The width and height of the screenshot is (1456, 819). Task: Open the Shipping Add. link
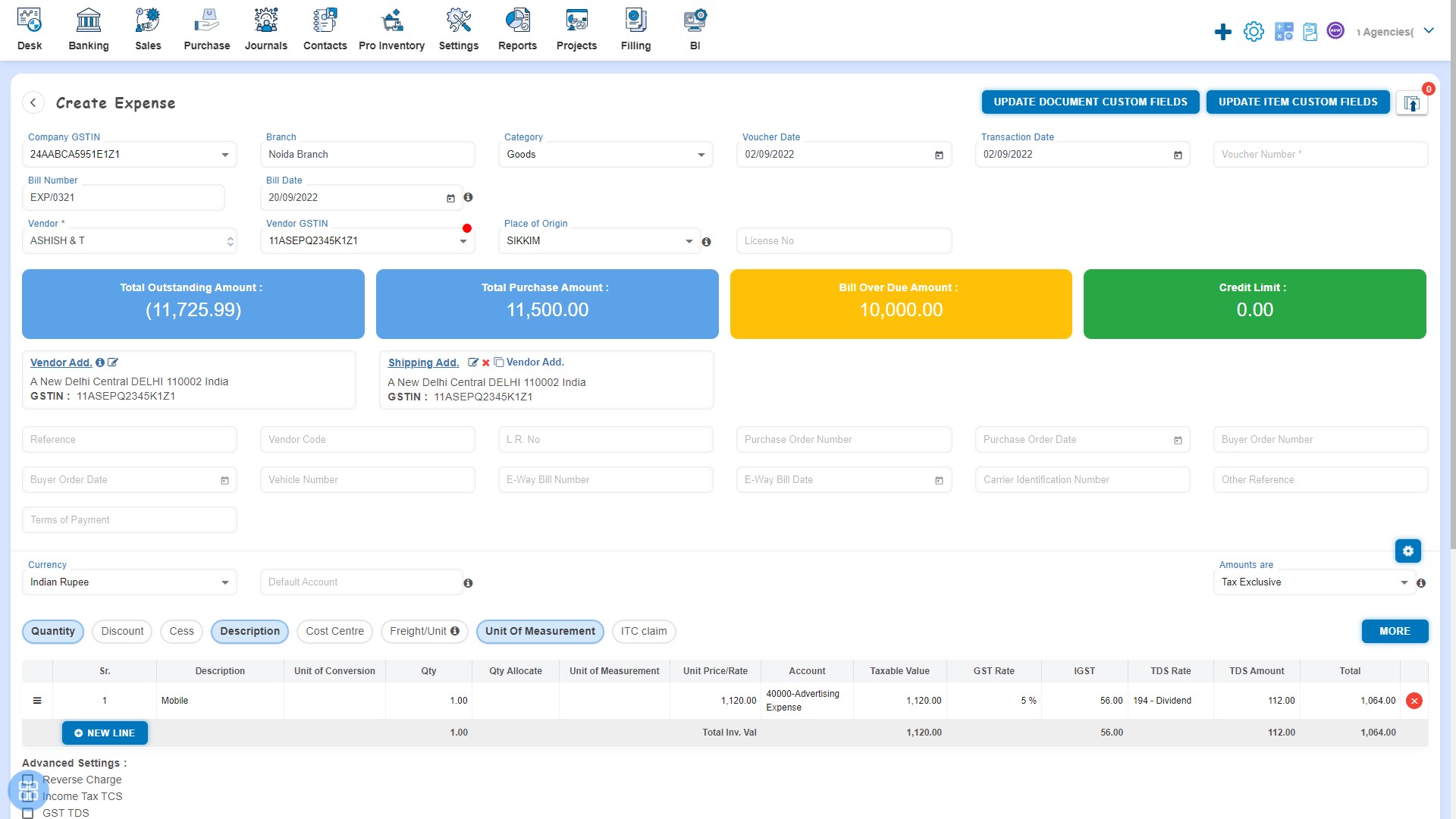click(x=423, y=362)
